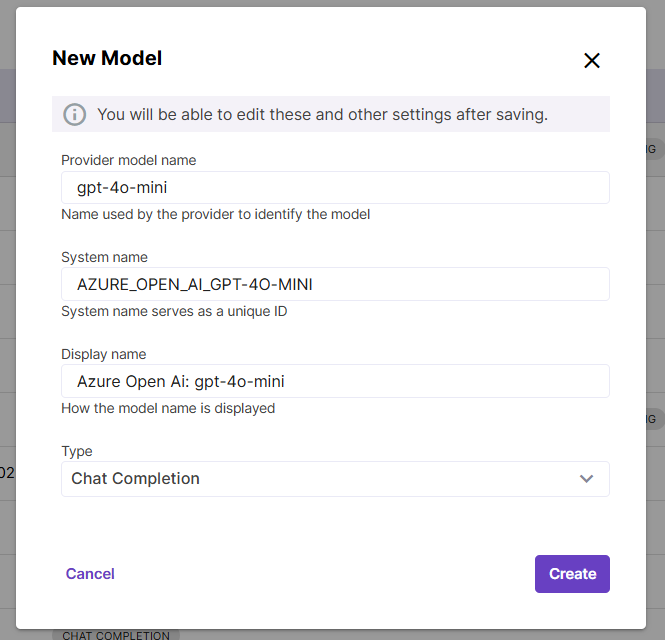Viewport: 665px width, 640px height.
Task: Select the Display name text box
Action: [335, 381]
